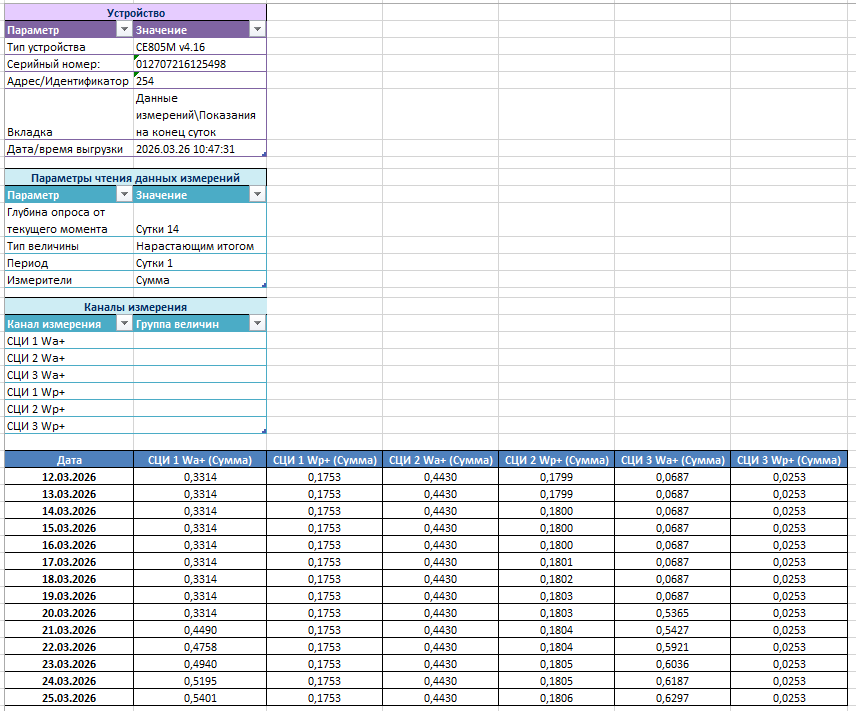This screenshot has width=856, height=711.
Task: Select the СЦИ 3 Wp+ (Сумма) column header
Action: 788,460
